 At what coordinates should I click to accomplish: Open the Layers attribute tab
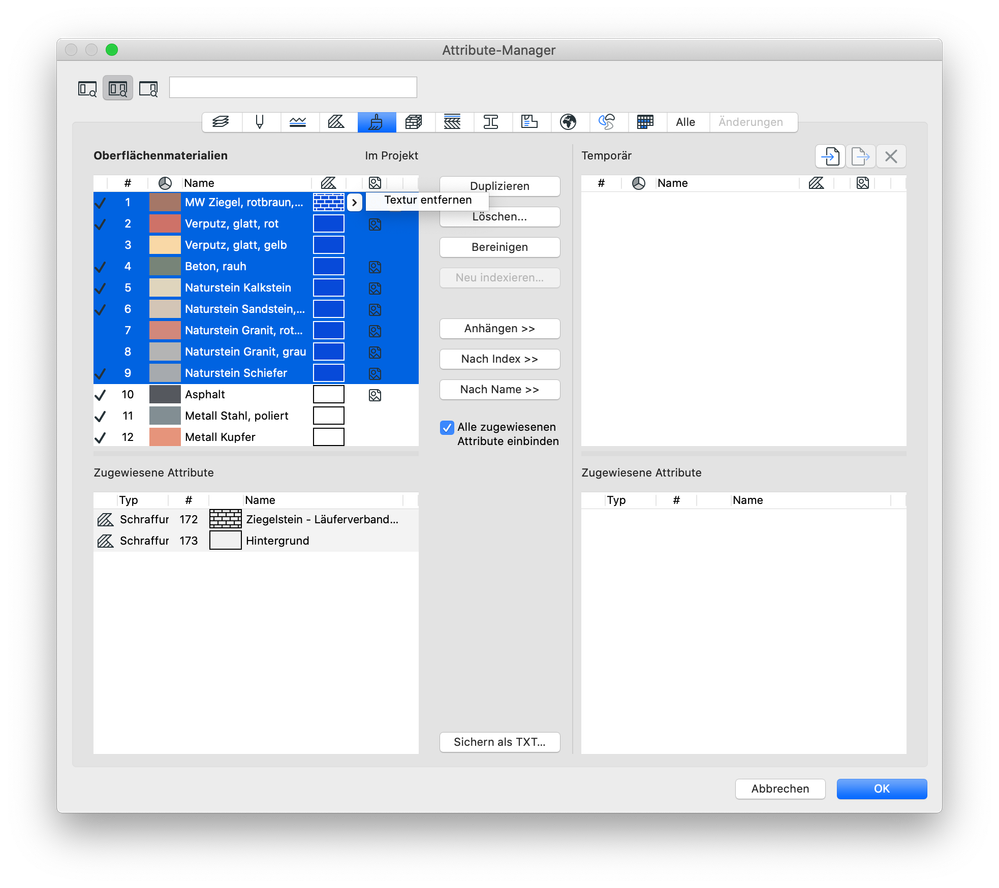coord(221,122)
